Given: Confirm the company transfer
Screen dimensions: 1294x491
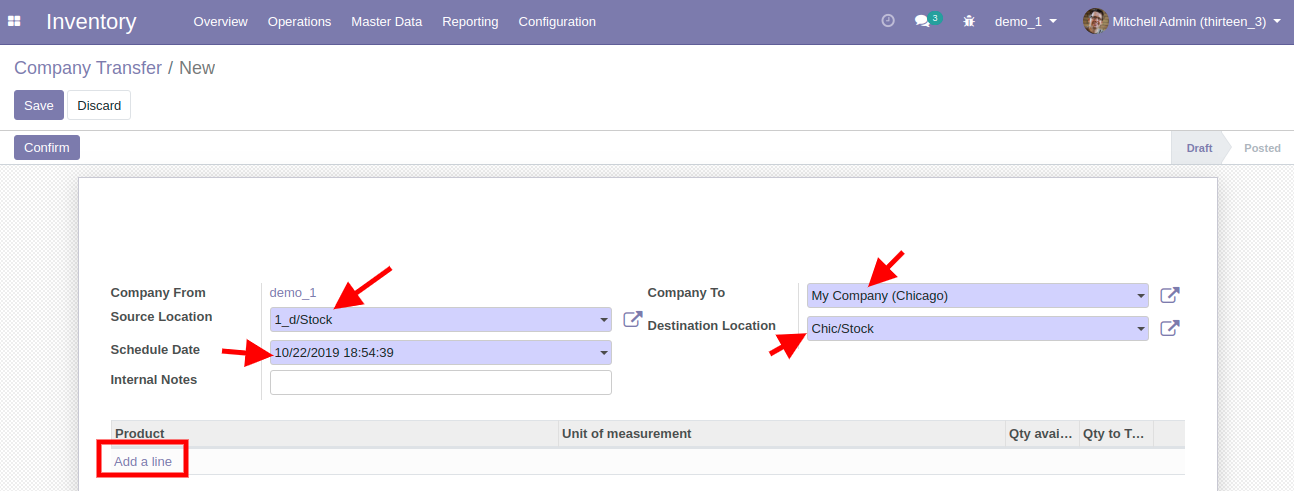Looking at the screenshot, I should click(x=47, y=148).
